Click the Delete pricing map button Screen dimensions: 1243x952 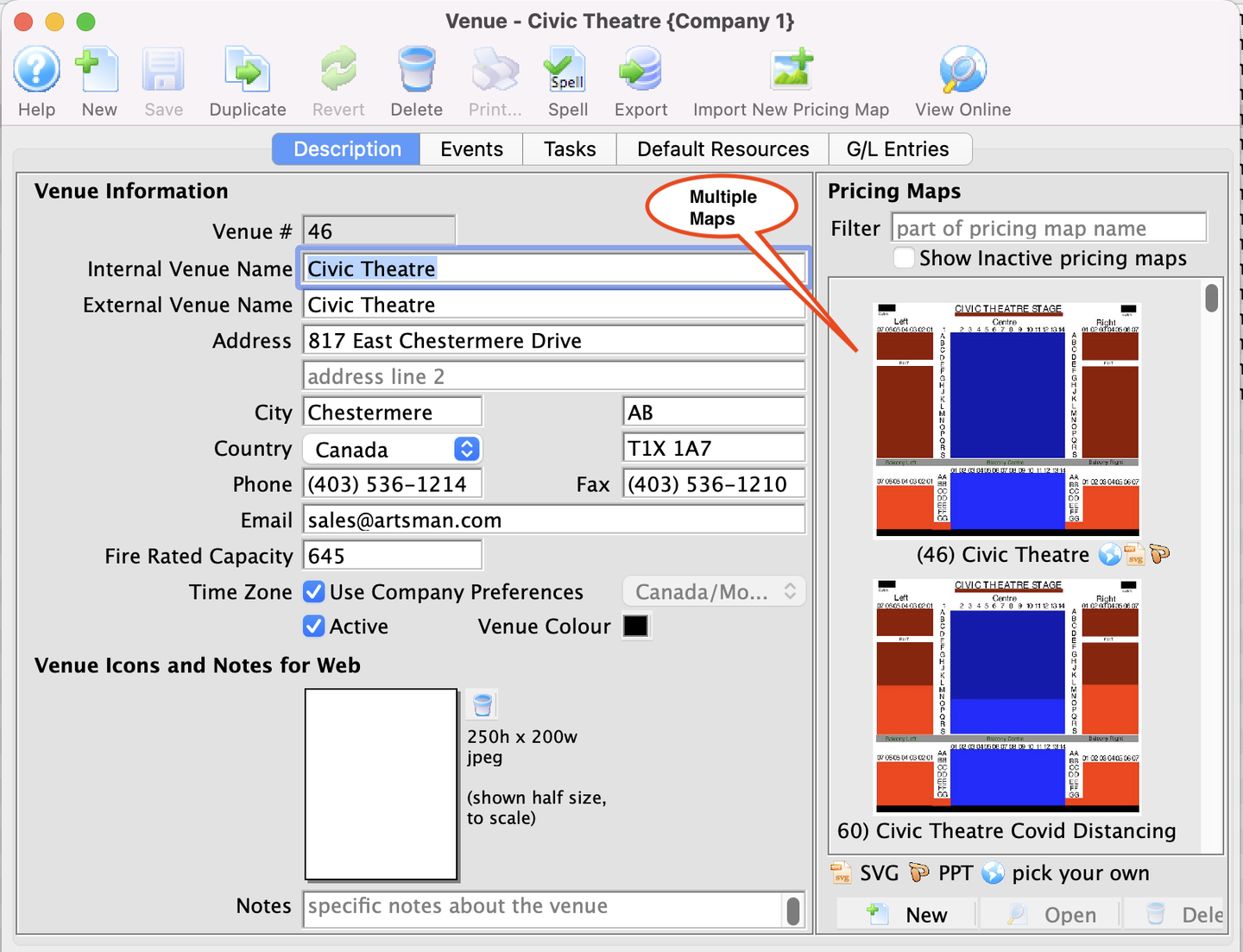tap(1174, 915)
